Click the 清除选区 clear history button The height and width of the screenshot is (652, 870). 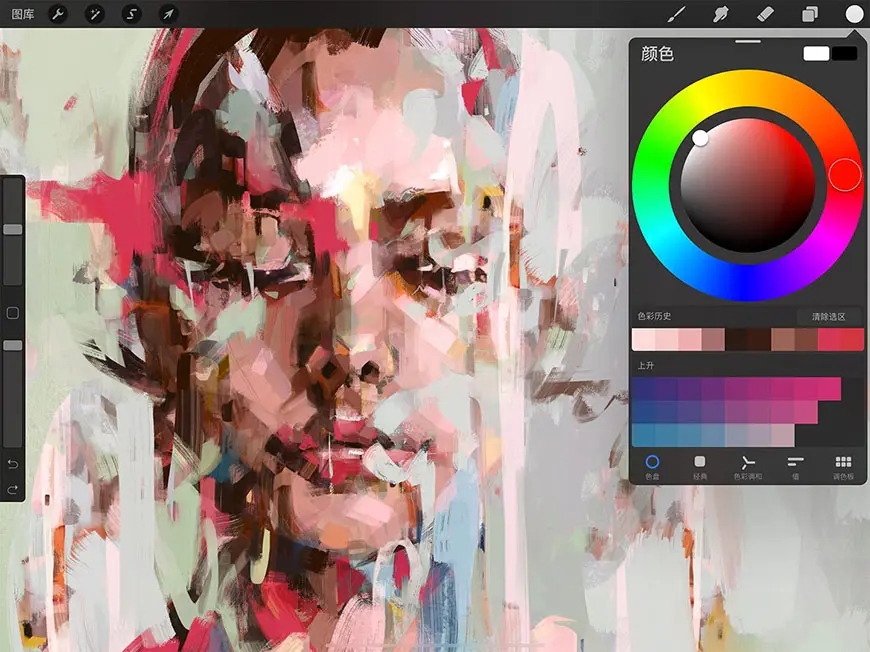(828, 317)
